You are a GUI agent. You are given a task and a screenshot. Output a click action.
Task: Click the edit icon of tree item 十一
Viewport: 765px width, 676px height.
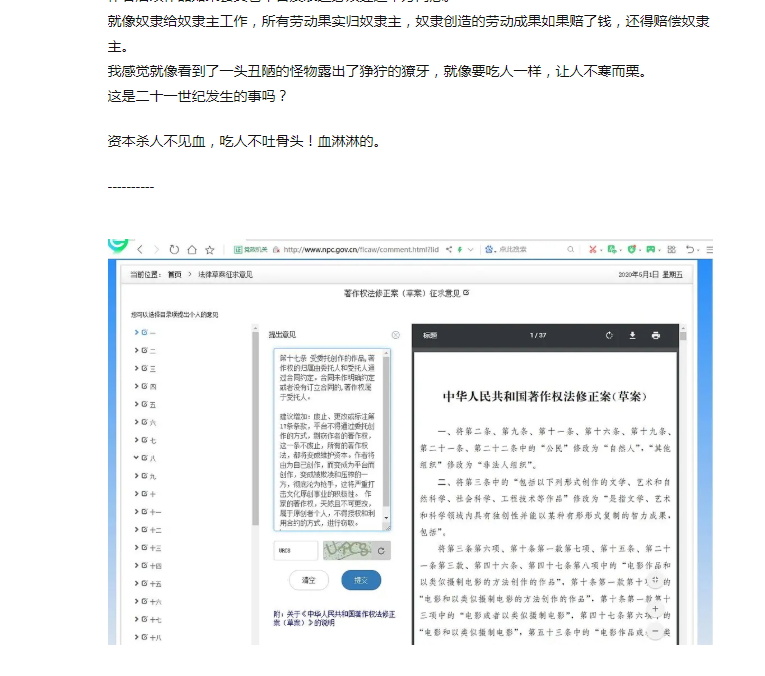click(144, 512)
